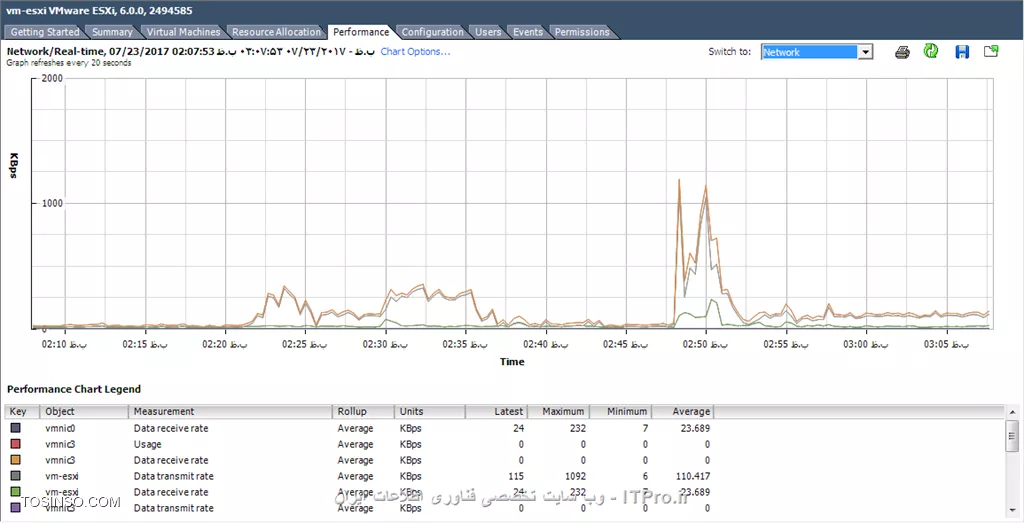Viewport: 1024px width, 523px height.
Task: Switch to the Summary tab
Action: pos(112,32)
